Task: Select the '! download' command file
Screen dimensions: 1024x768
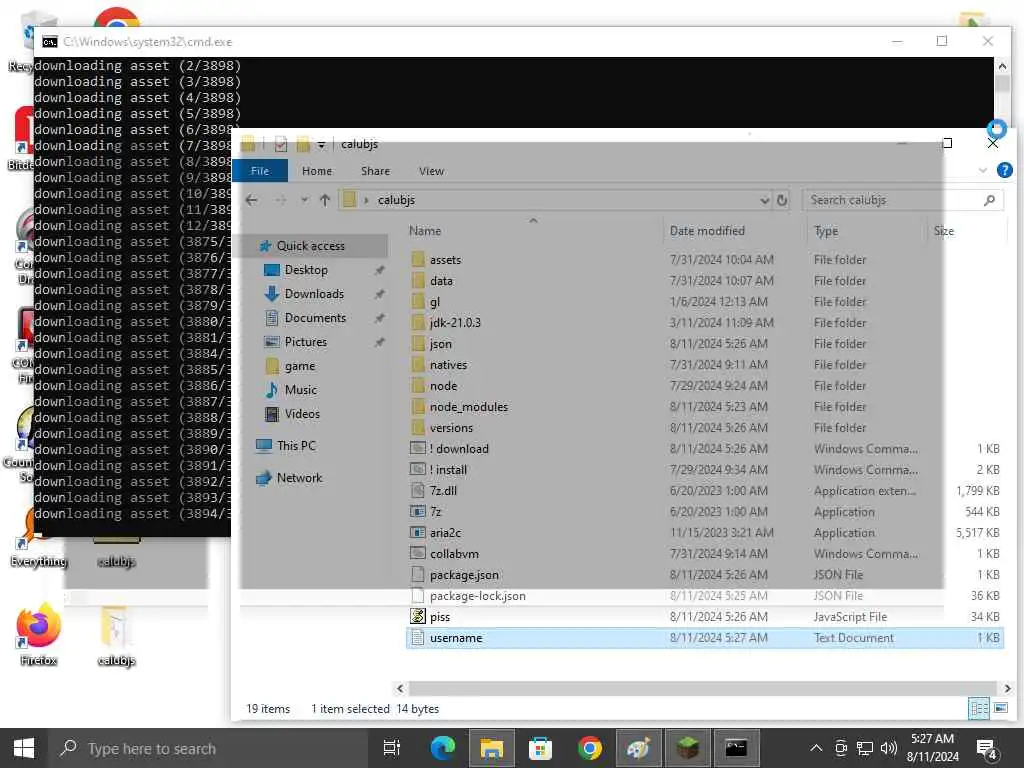Action: (x=459, y=449)
